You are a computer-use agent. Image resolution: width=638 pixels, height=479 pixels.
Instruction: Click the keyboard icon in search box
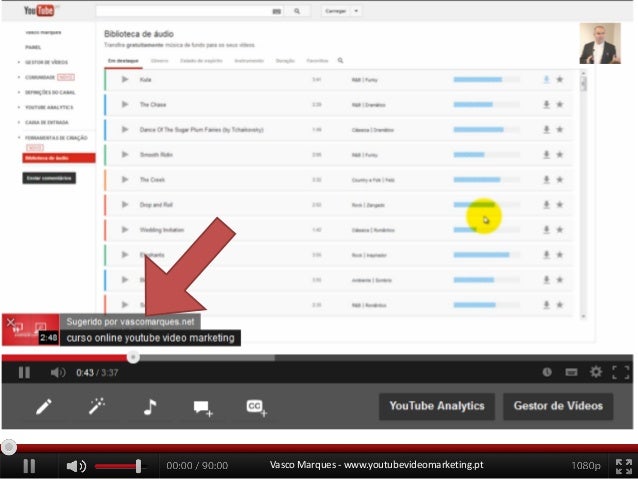277,11
